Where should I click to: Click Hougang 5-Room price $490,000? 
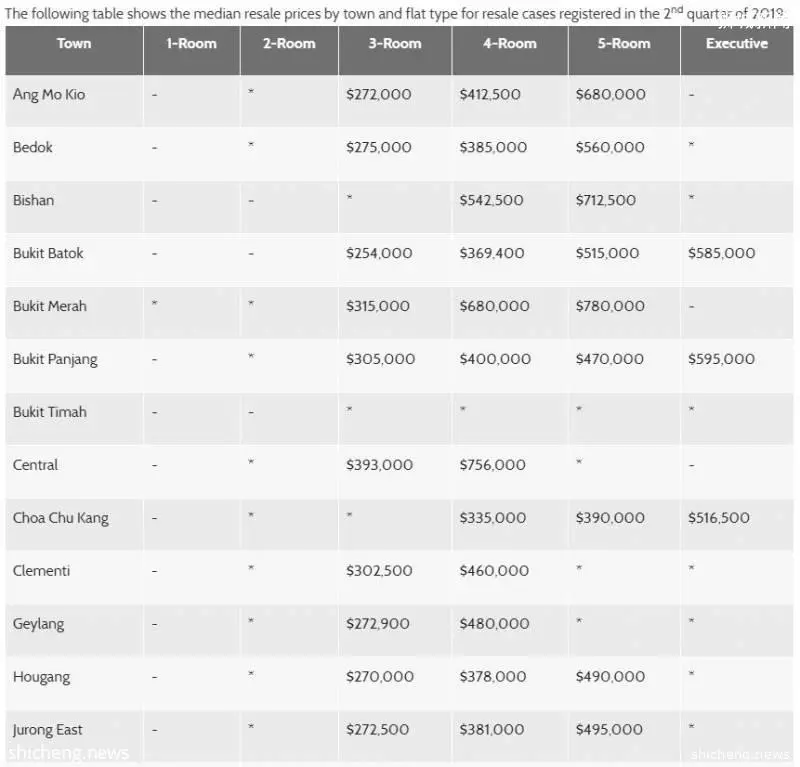click(x=610, y=677)
